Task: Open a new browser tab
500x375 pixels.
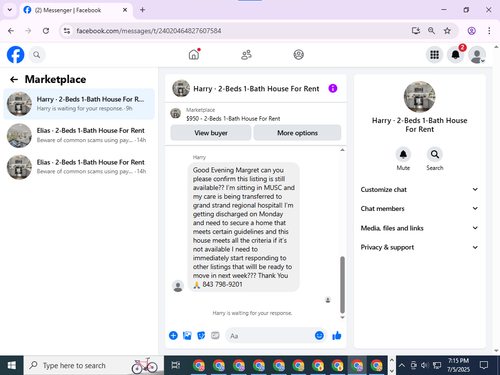Action: 142,10
